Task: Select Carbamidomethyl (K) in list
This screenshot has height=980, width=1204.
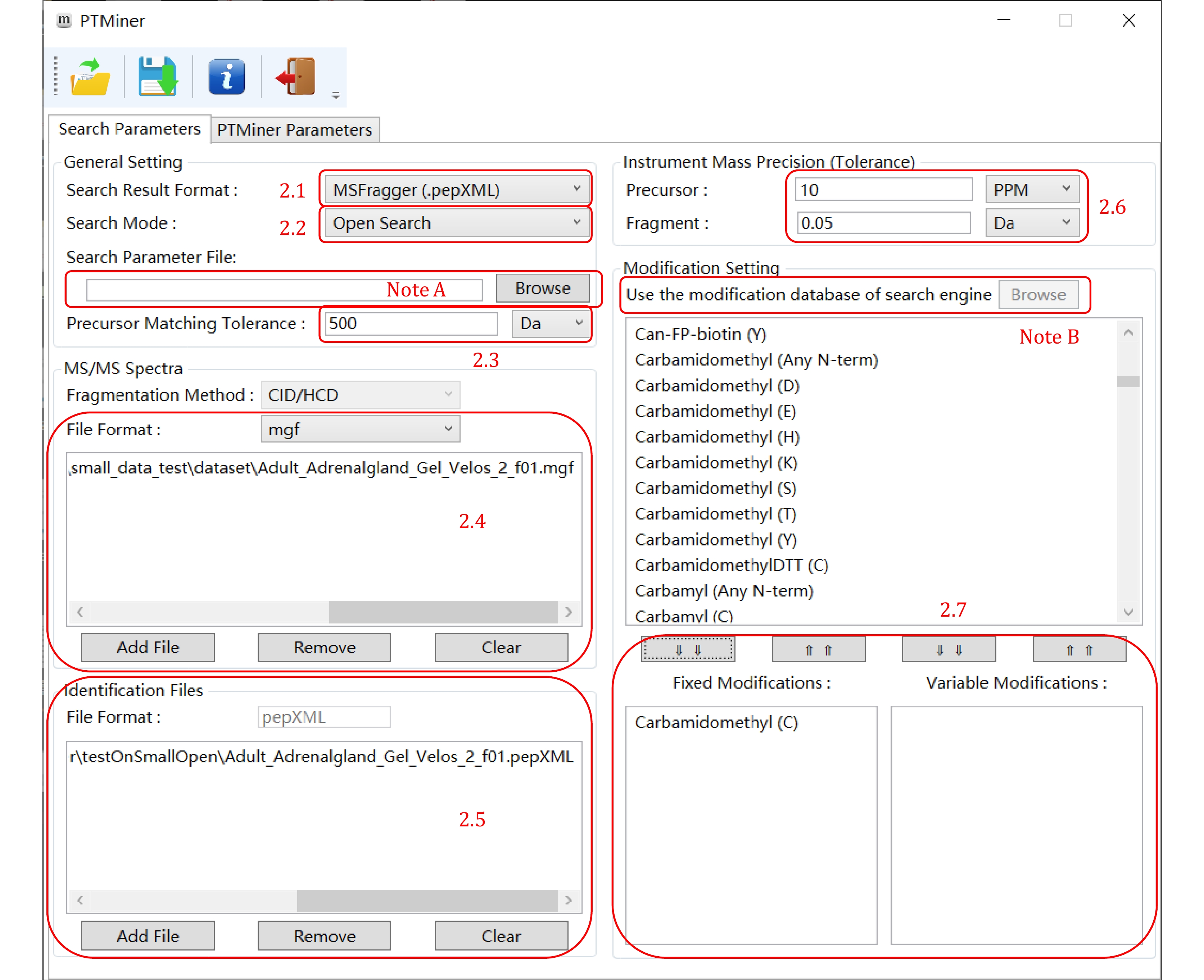Action: (x=716, y=462)
